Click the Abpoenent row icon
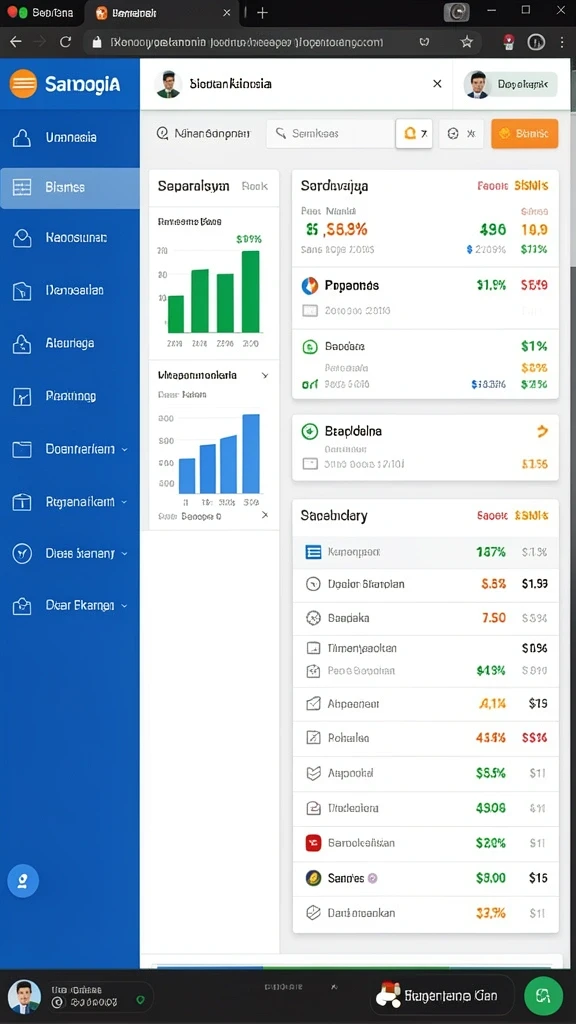Viewport: 576px width, 1024px height. (313, 704)
